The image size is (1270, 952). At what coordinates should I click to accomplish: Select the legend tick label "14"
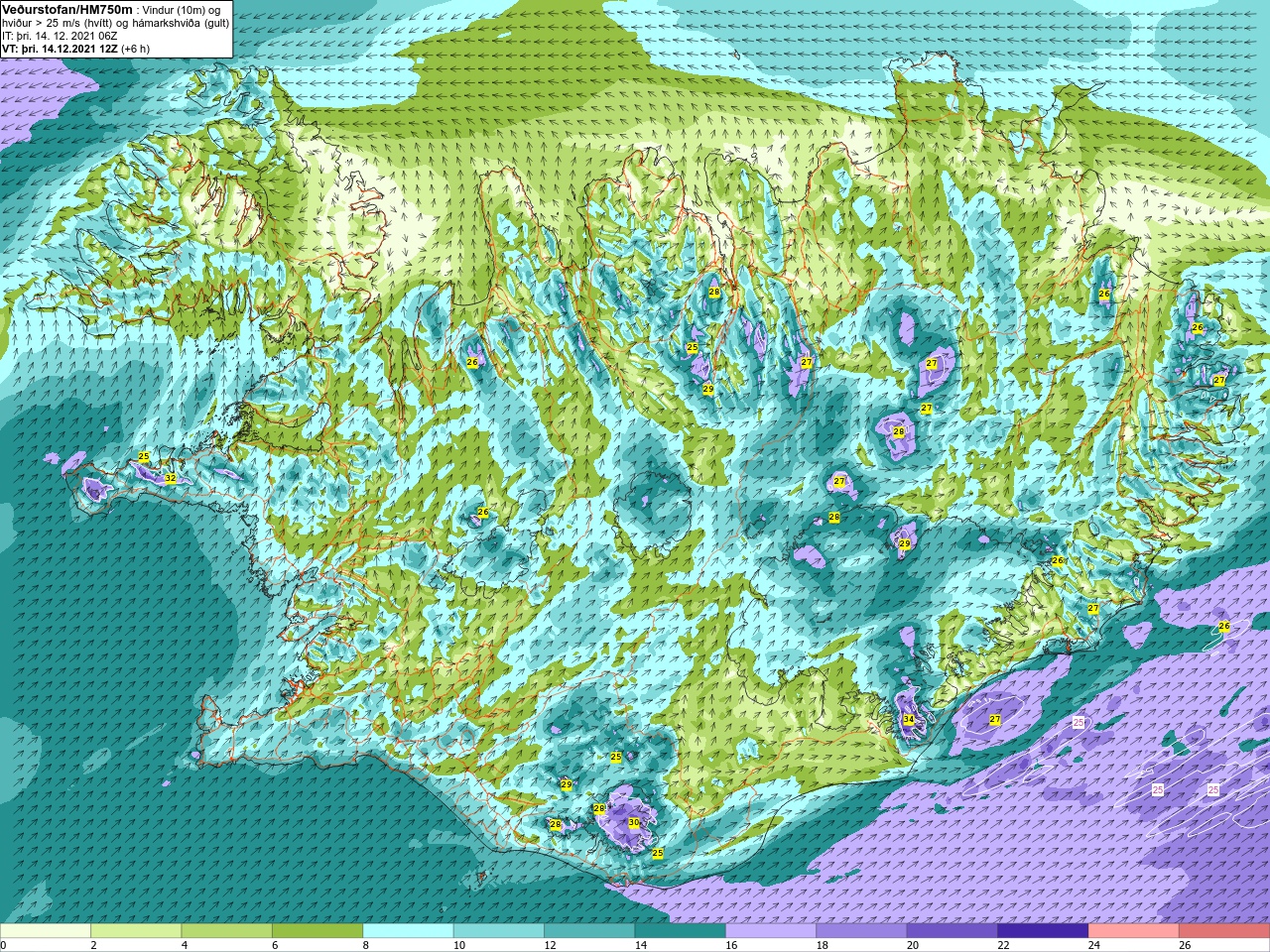[x=640, y=945]
